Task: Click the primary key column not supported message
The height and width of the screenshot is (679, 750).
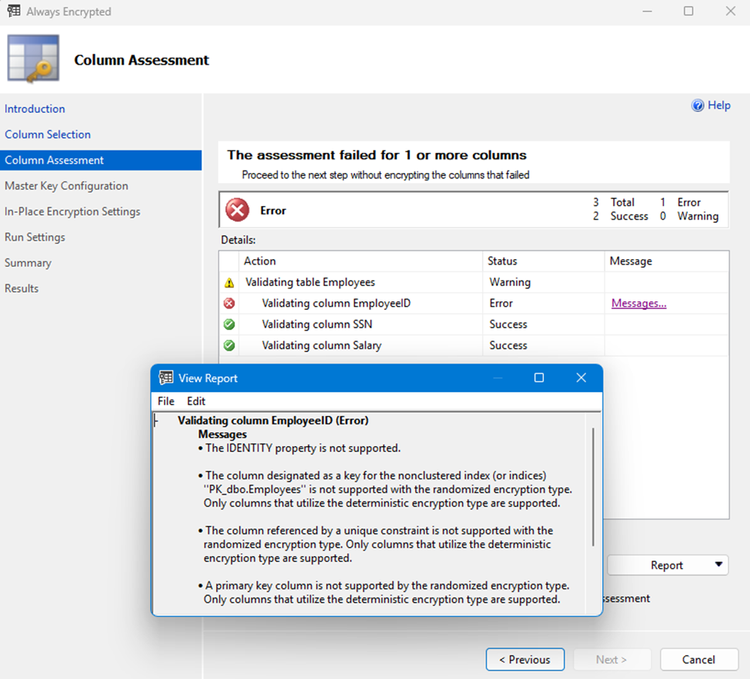Action: click(384, 592)
